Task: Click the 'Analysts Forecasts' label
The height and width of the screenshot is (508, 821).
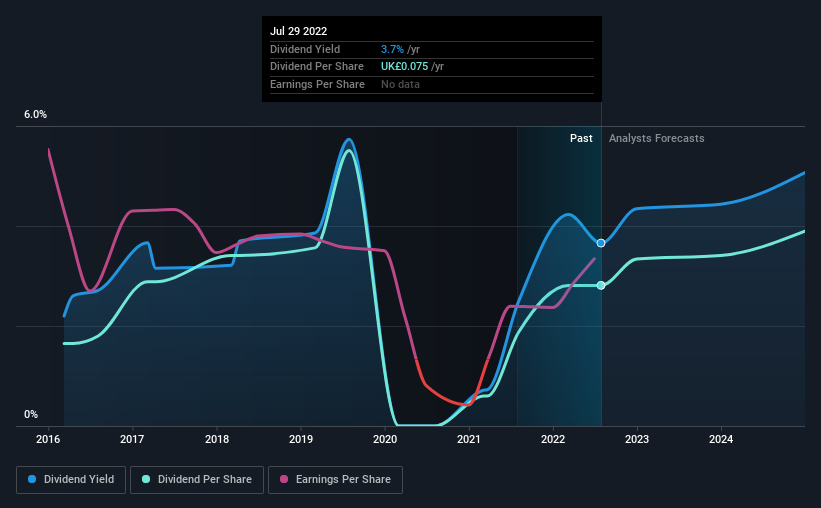Action: click(x=657, y=138)
